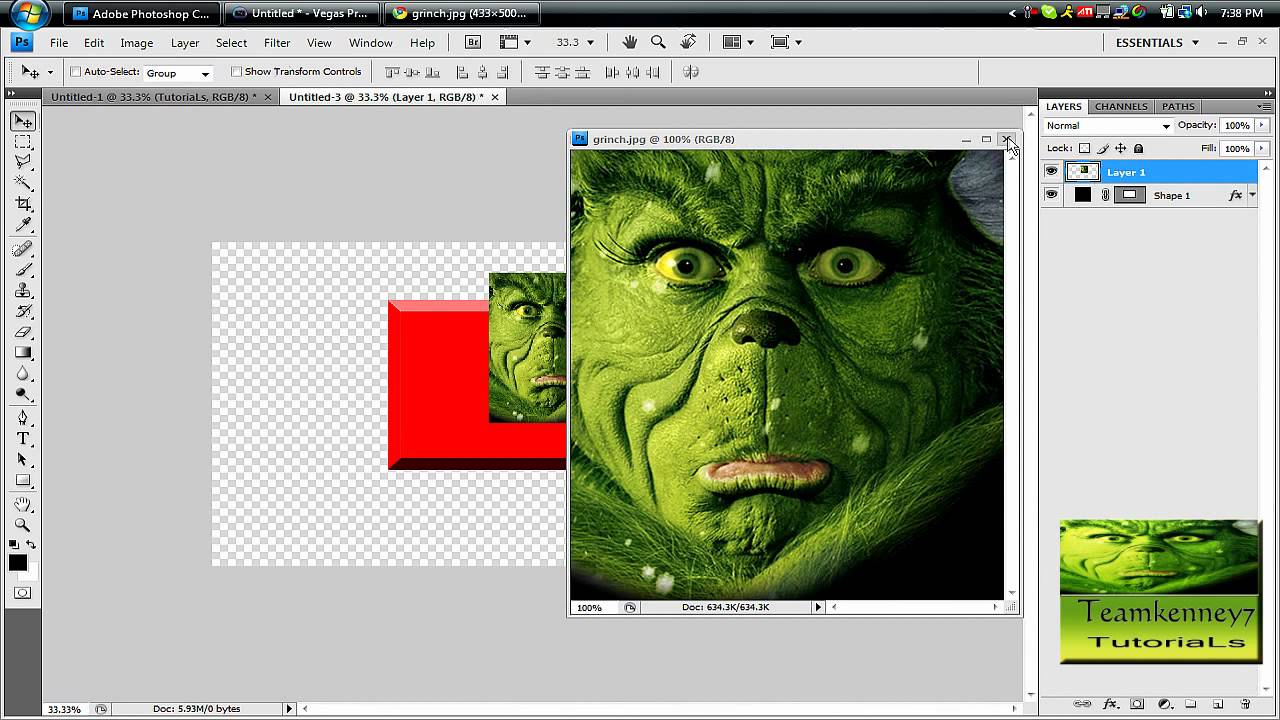The image size is (1280, 720).
Task: Enable the Auto-Select checkbox
Action: [x=75, y=72]
